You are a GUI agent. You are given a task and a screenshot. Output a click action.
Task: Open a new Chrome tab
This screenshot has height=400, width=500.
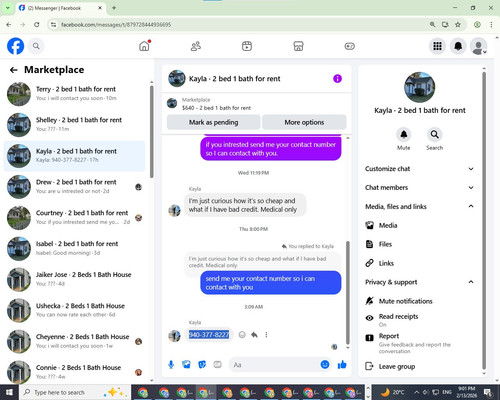(x=114, y=8)
